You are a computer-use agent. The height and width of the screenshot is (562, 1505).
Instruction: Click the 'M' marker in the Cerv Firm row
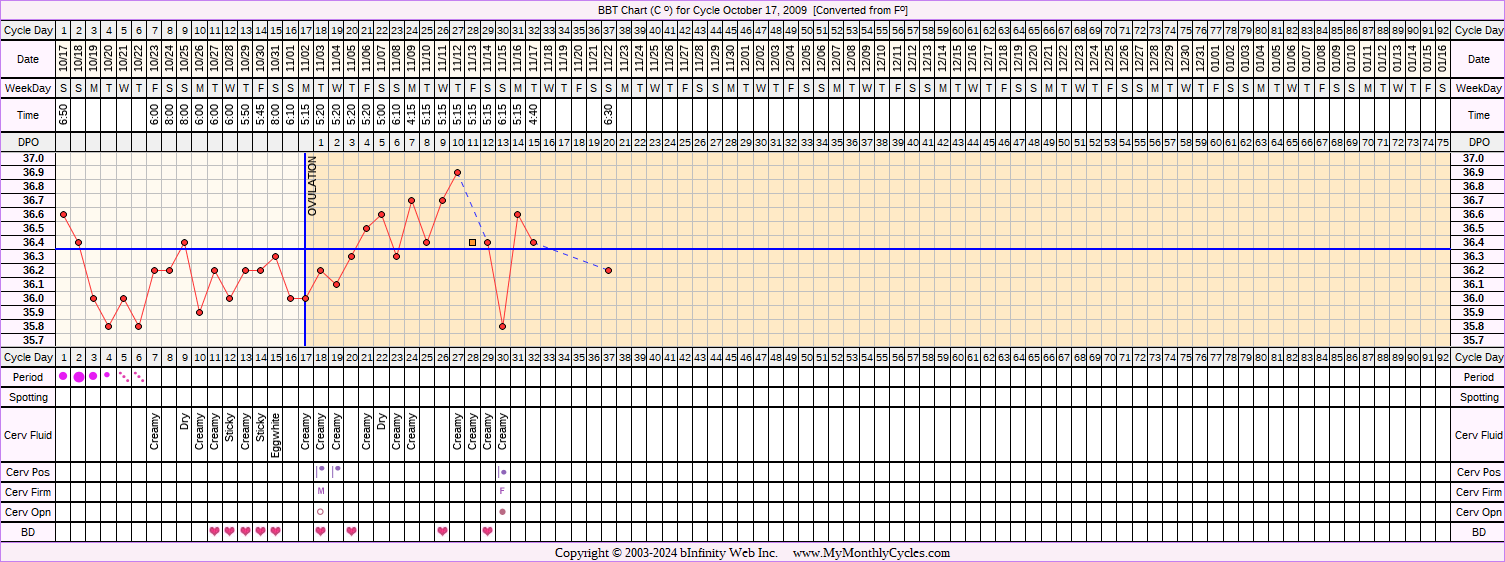tap(320, 491)
